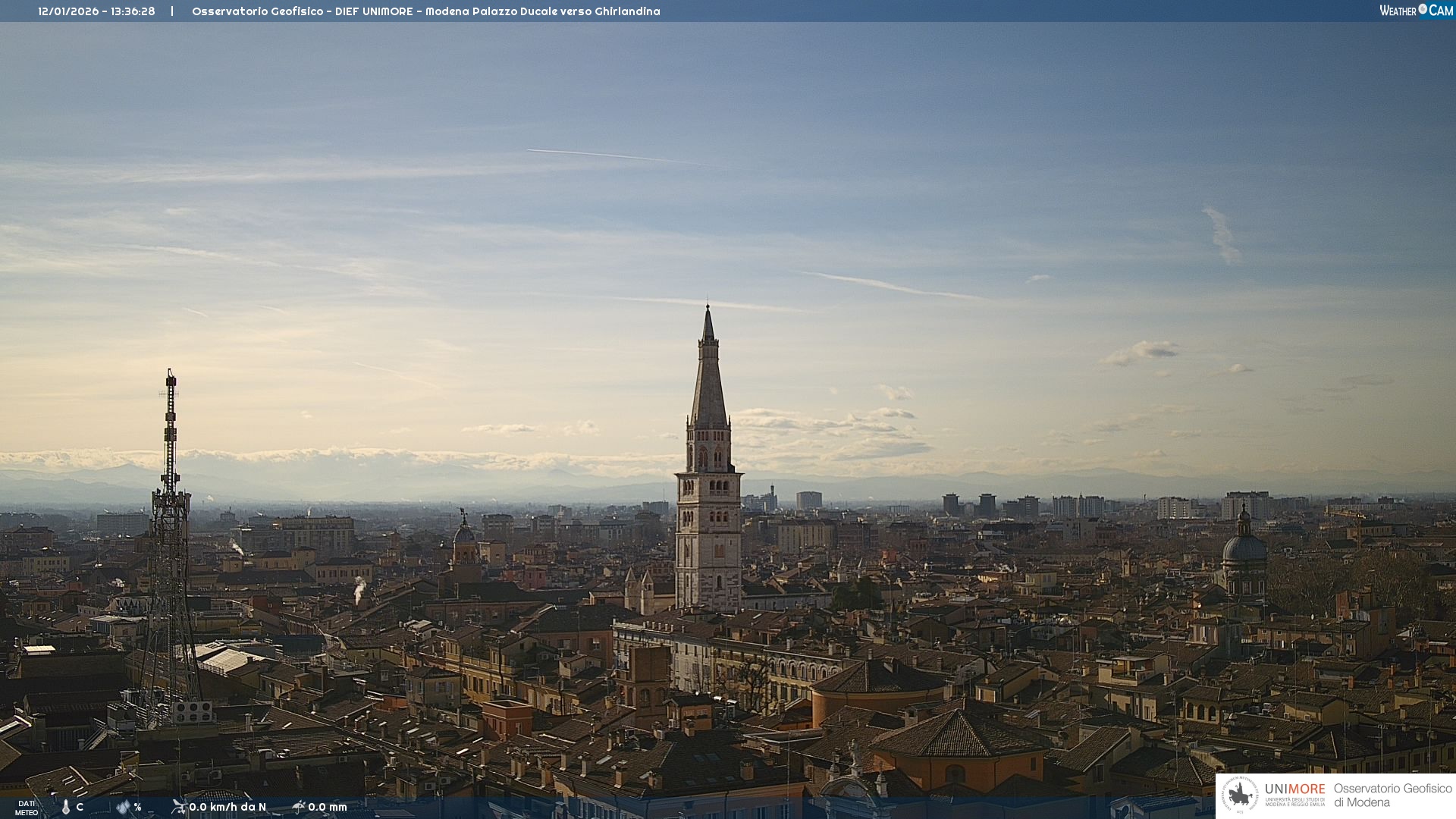The image size is (1456, 819).
Task: Click the DATI METEO label
Action: click(x=27, y=808)
